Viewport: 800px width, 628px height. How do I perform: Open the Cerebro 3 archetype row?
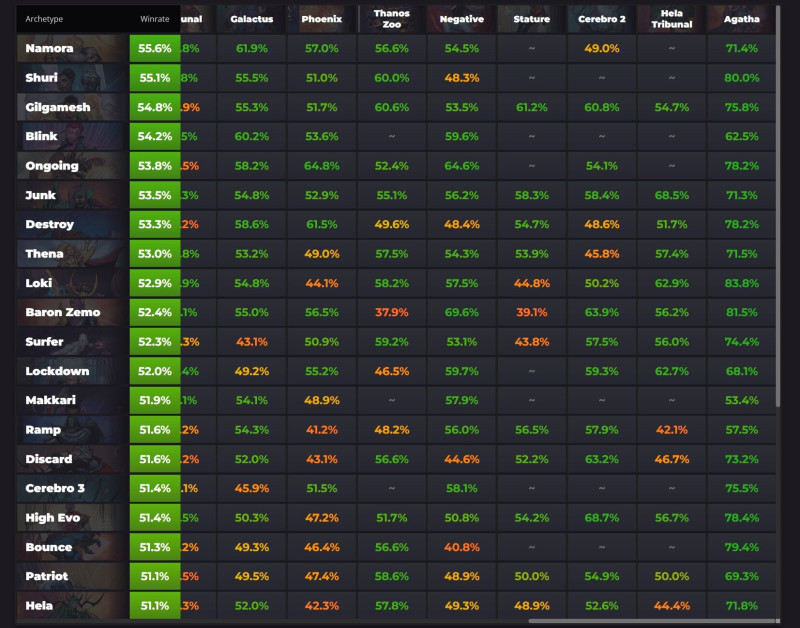coord(72,488)
